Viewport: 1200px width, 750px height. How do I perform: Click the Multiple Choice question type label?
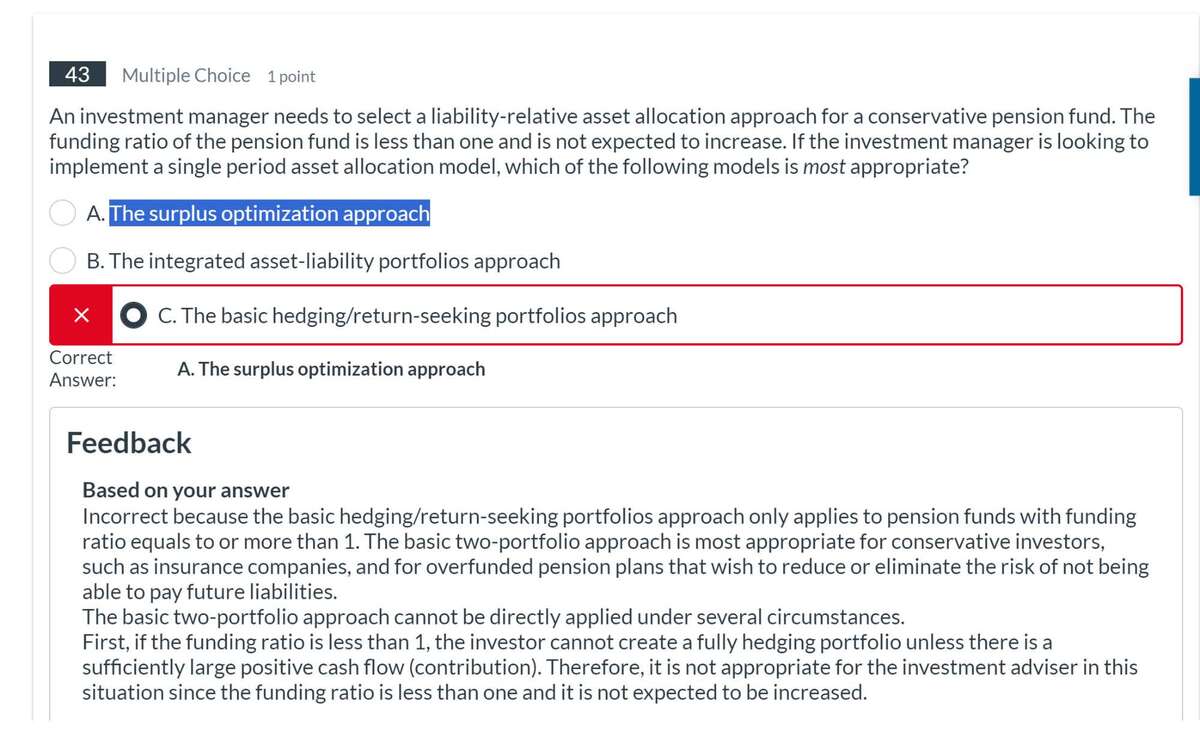[186, 75]
